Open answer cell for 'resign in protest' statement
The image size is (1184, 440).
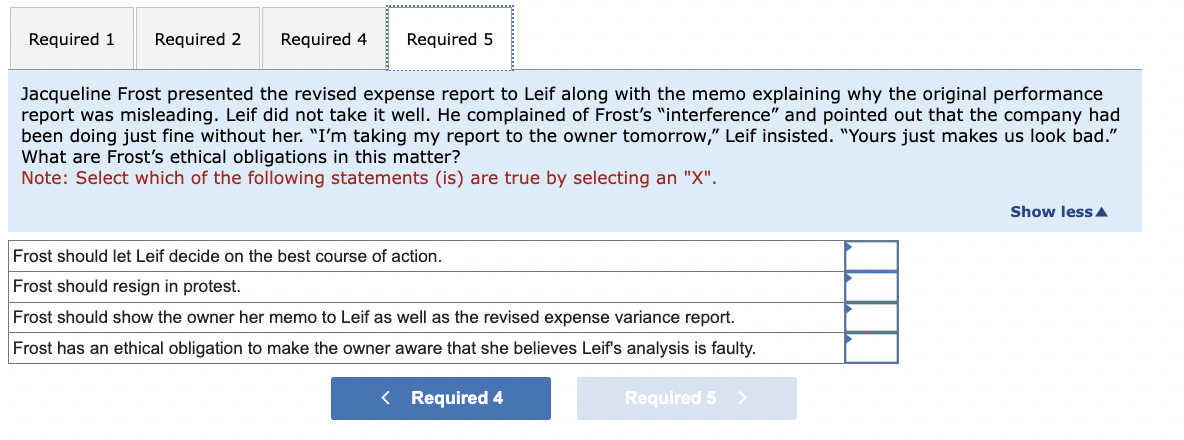(x=871, y=287)
